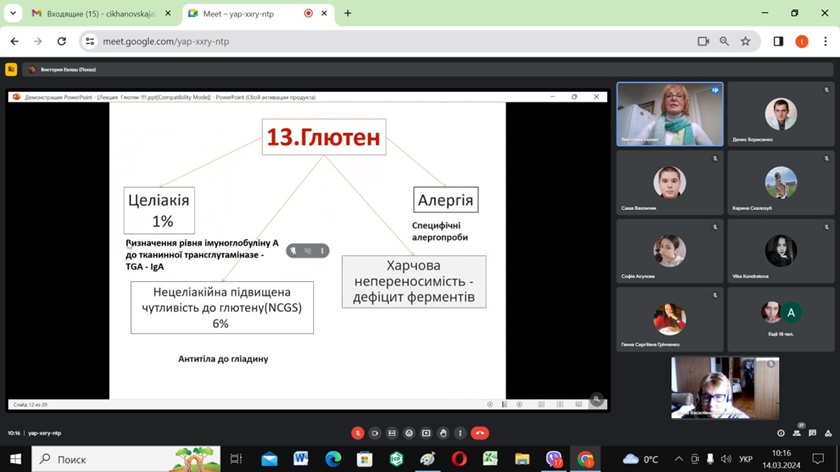The width and height of the screenshot is (840, 472).
Task: Open the emoji reactions button
Action: coord(409,433)
